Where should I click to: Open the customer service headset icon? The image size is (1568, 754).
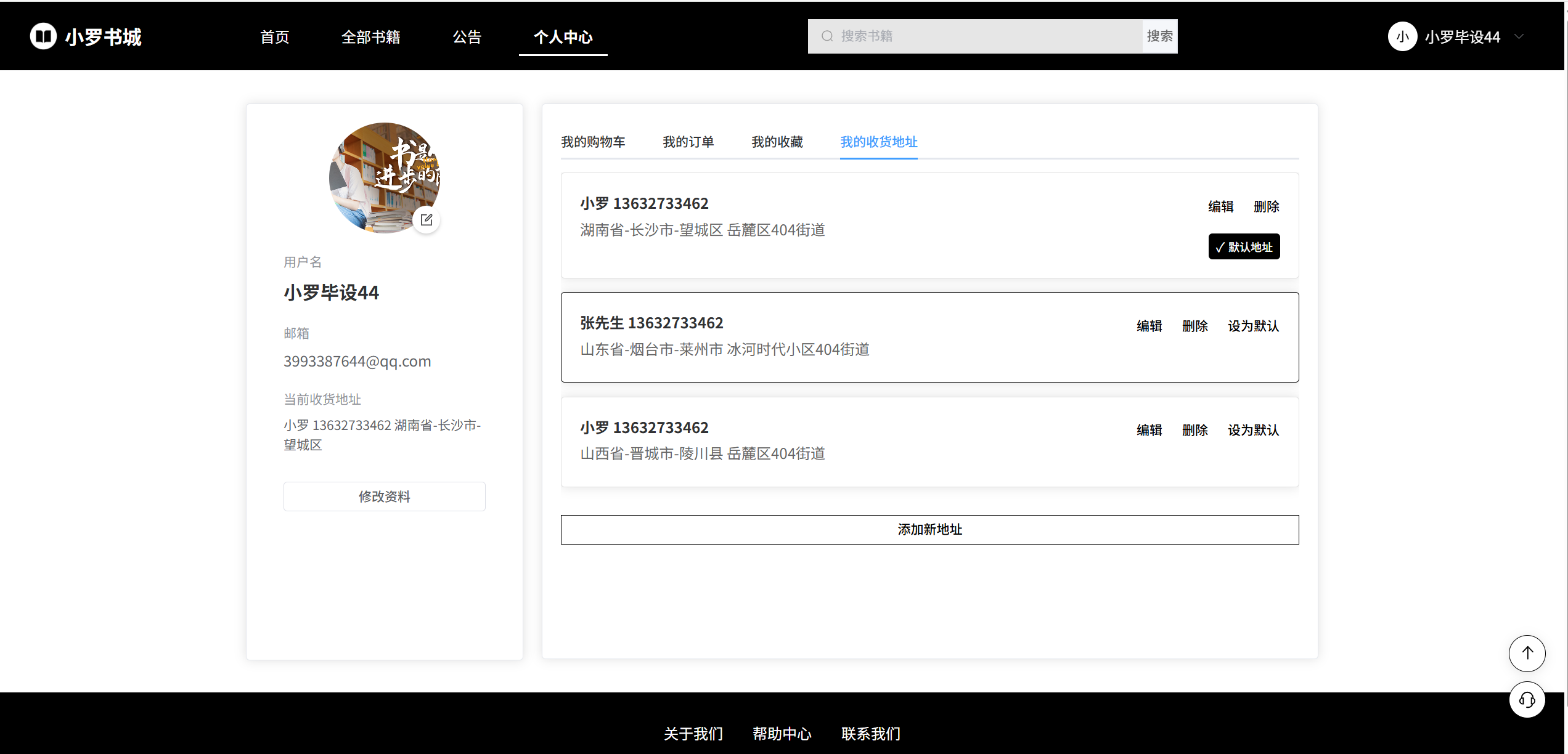click(1527, 700)
